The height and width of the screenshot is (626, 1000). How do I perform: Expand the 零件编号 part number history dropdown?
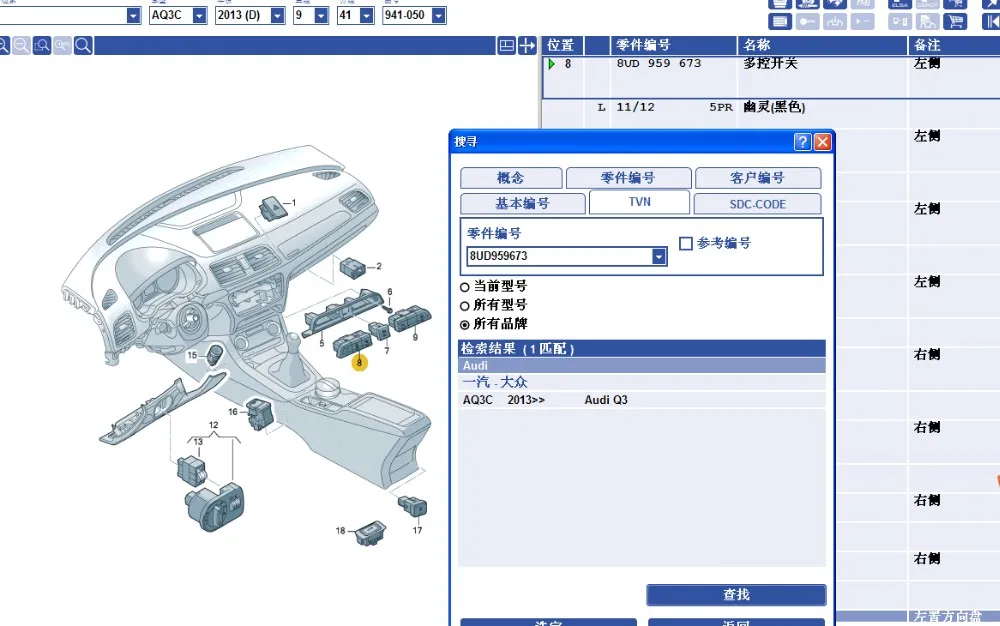coord(659,256)
